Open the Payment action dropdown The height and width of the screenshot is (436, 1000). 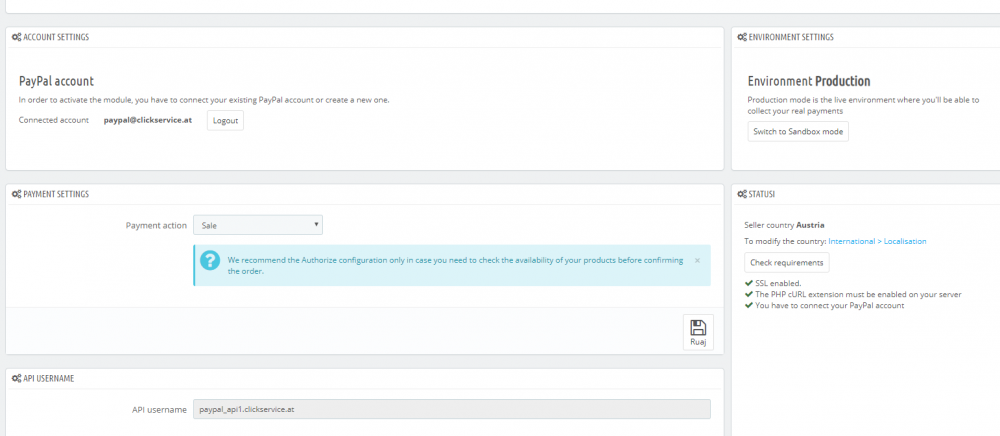tap(258, 225)
